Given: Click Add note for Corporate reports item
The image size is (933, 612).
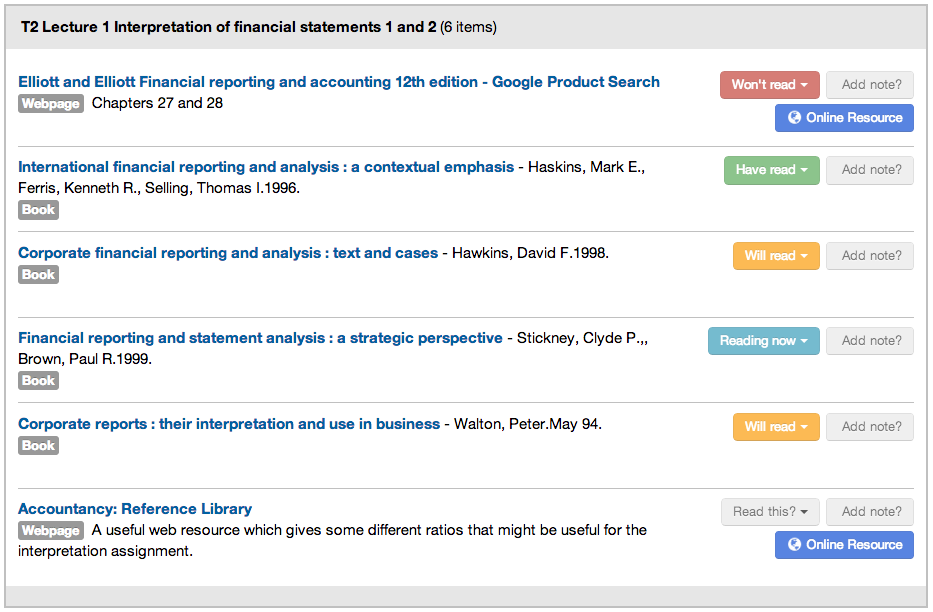Looking at the screenshot, I should pyautogui.click(x=869, y=426).
